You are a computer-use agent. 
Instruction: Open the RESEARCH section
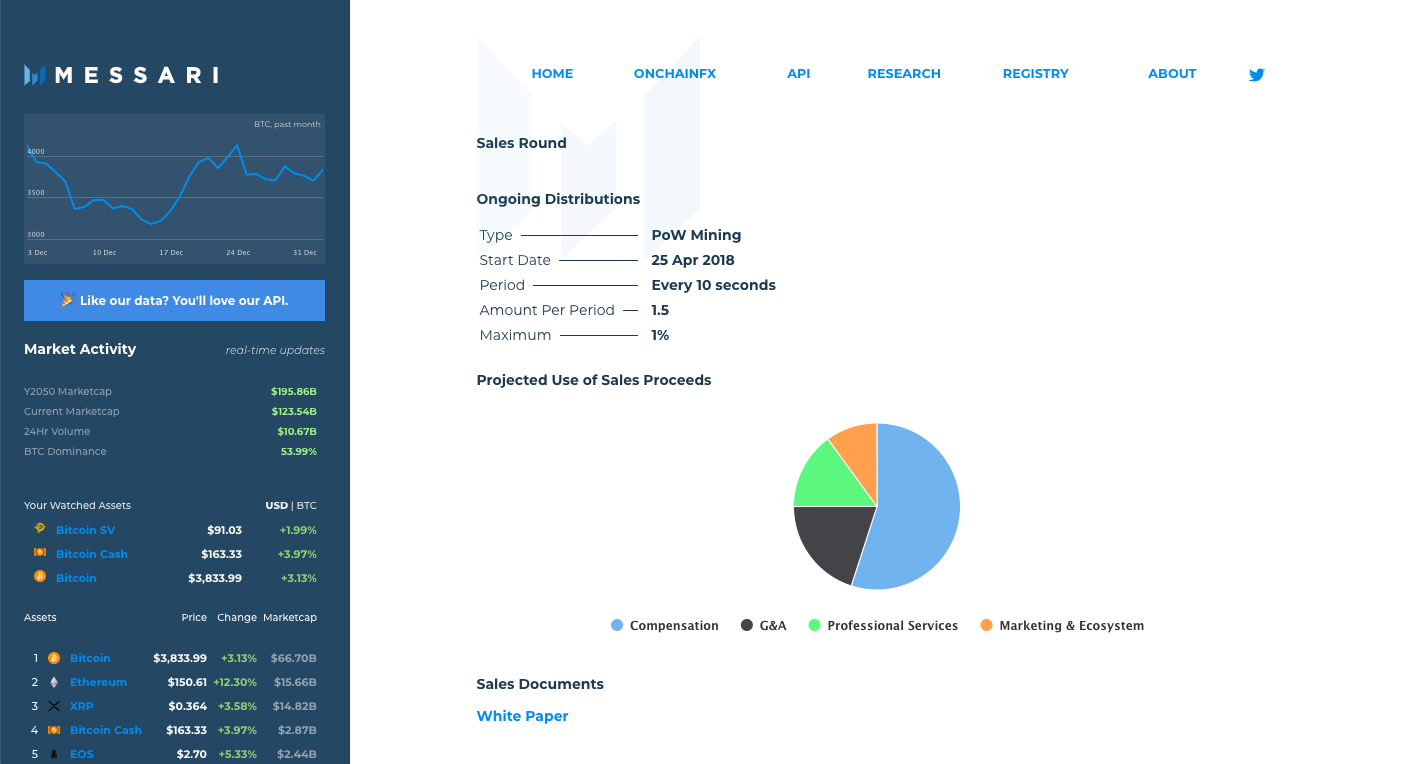point(904,74)
